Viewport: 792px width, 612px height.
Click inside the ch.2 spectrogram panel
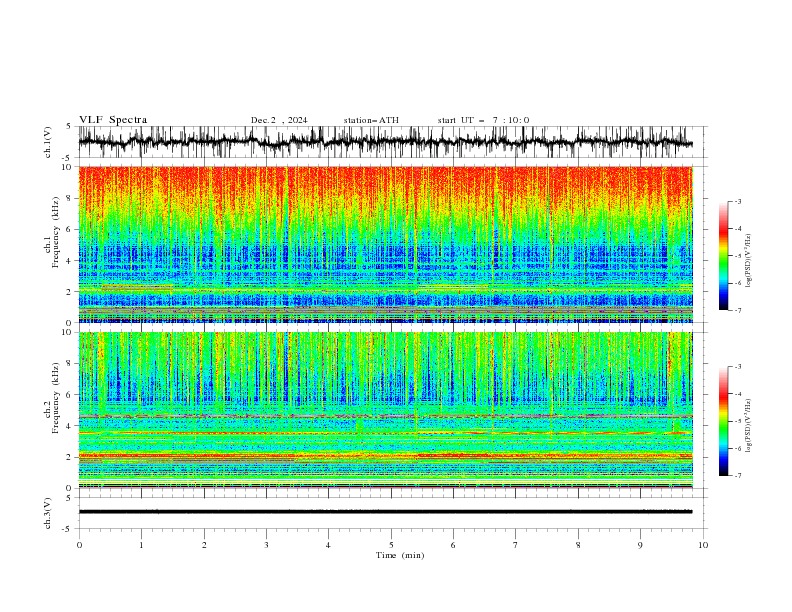point(386,410)
